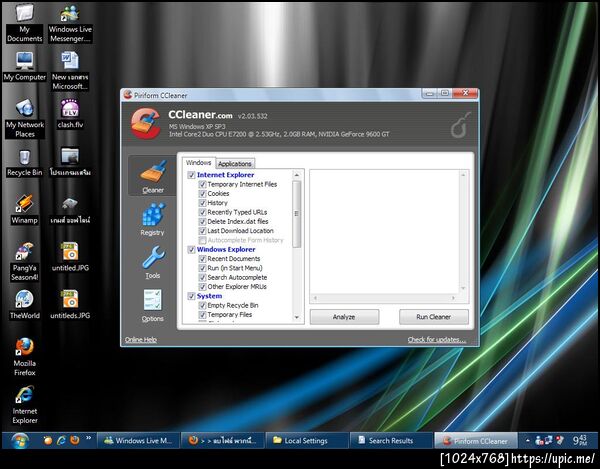Screen dimensions: 600x469
Task: Switch to Search Results taskbar button
Action: point(391,440)
